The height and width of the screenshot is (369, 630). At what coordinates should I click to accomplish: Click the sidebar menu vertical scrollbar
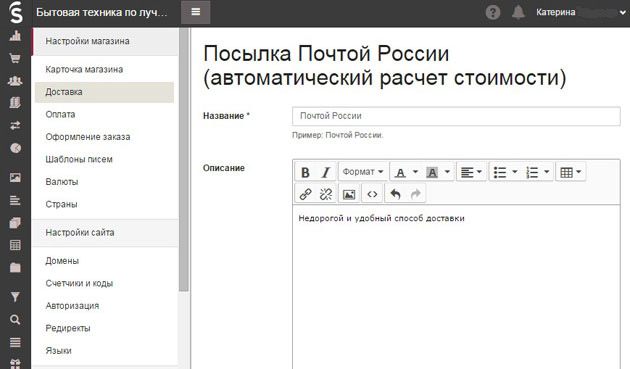click(184, 159)
